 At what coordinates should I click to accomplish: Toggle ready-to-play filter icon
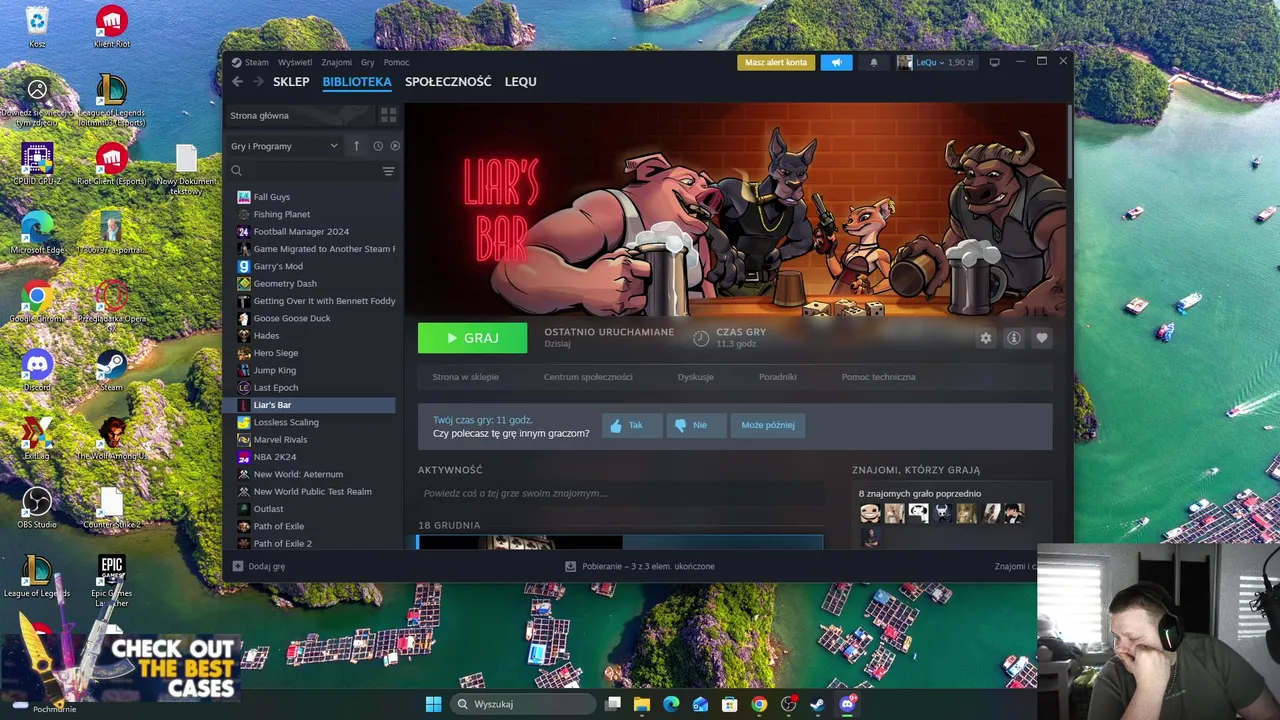point(395,146)
